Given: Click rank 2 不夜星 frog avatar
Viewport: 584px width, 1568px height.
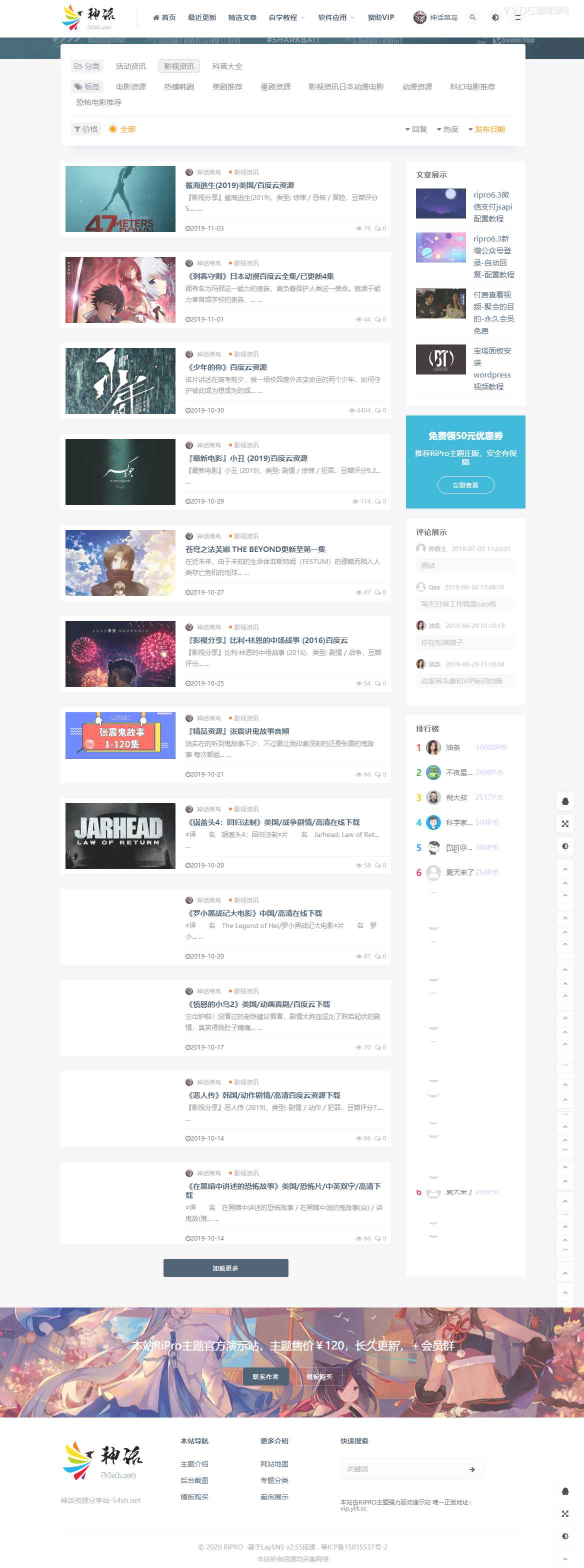Looking at the screenshot, I should pos(433,772).
